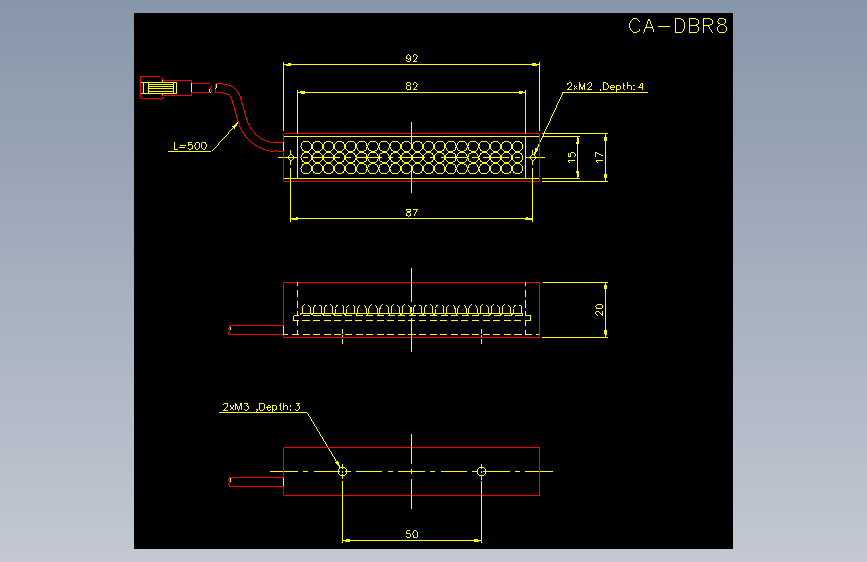Select the 17 vertical dimension

click(599, 158)
